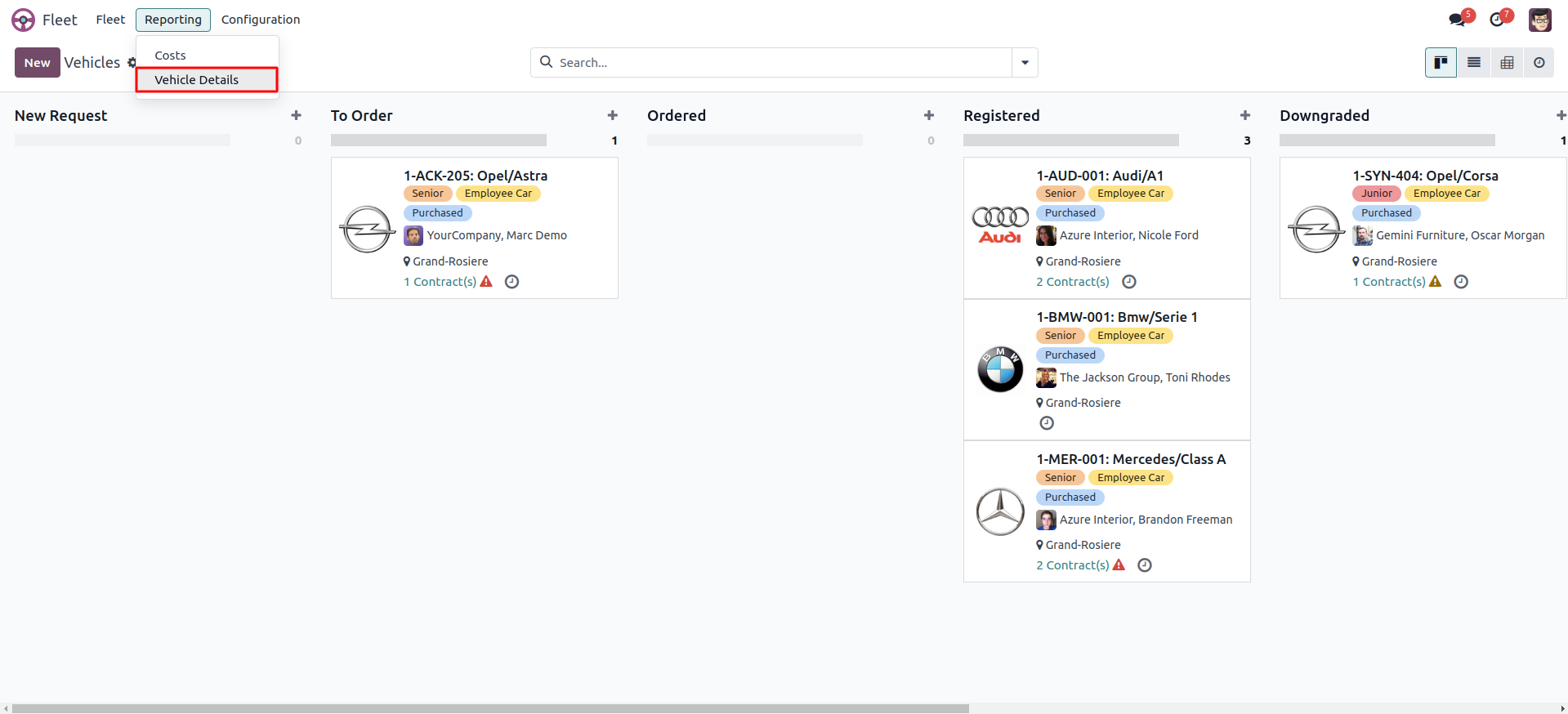Expand the search options dropdown
Viewport: 1568px width, 714px height.
(x=1025, y=63)
